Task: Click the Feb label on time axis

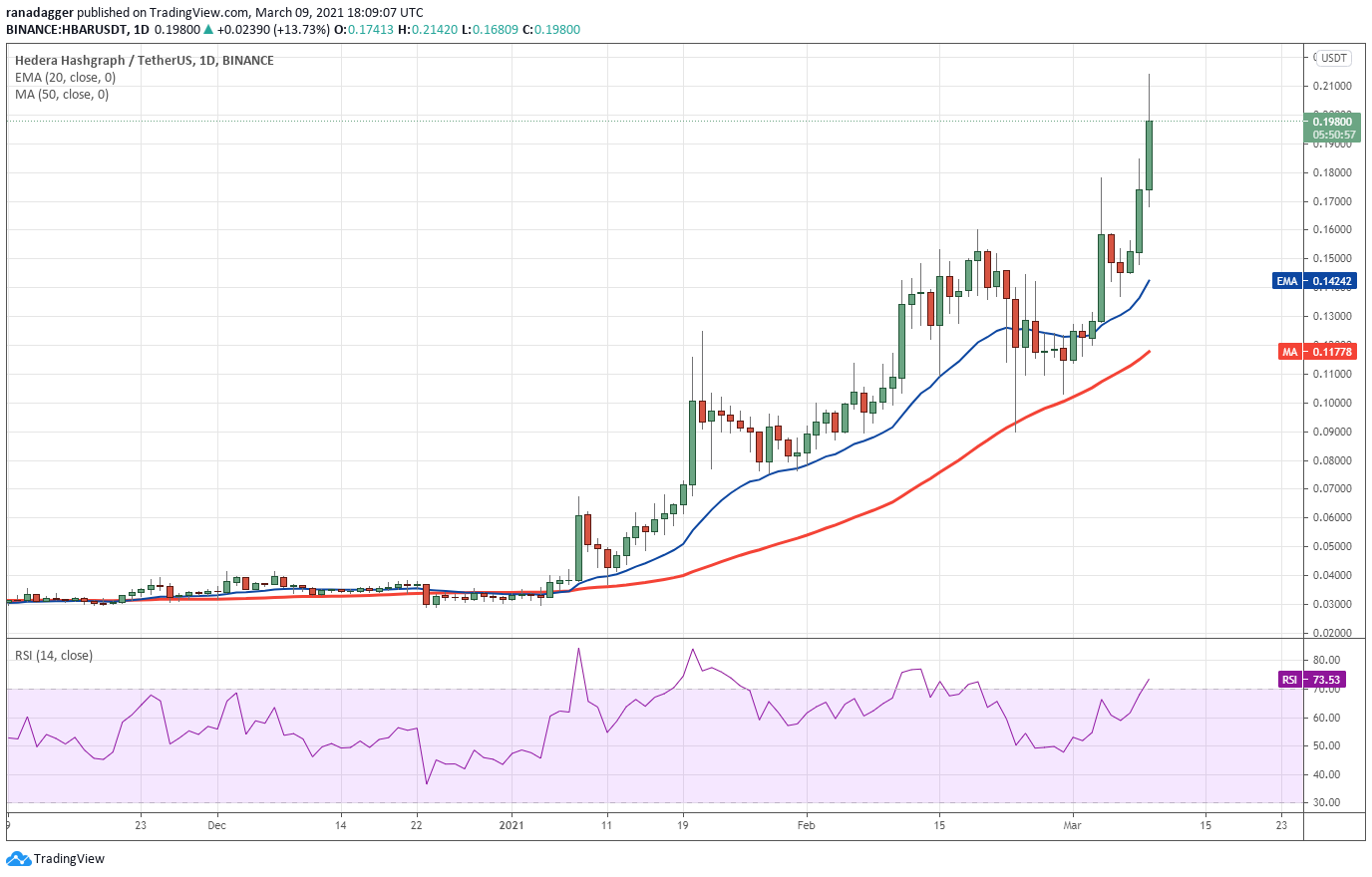Action: click(806, 825)
